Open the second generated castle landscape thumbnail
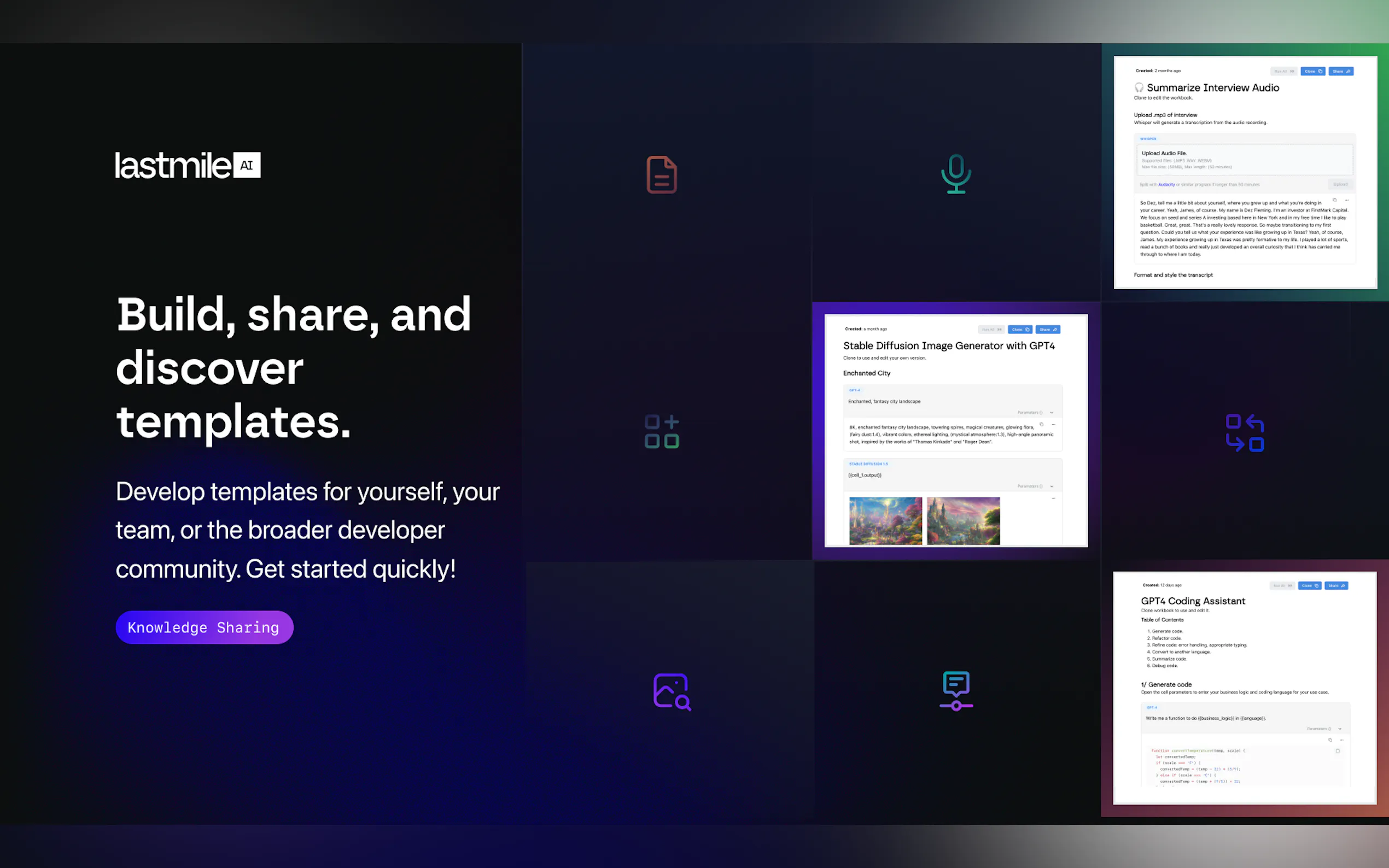 (963, 521)
